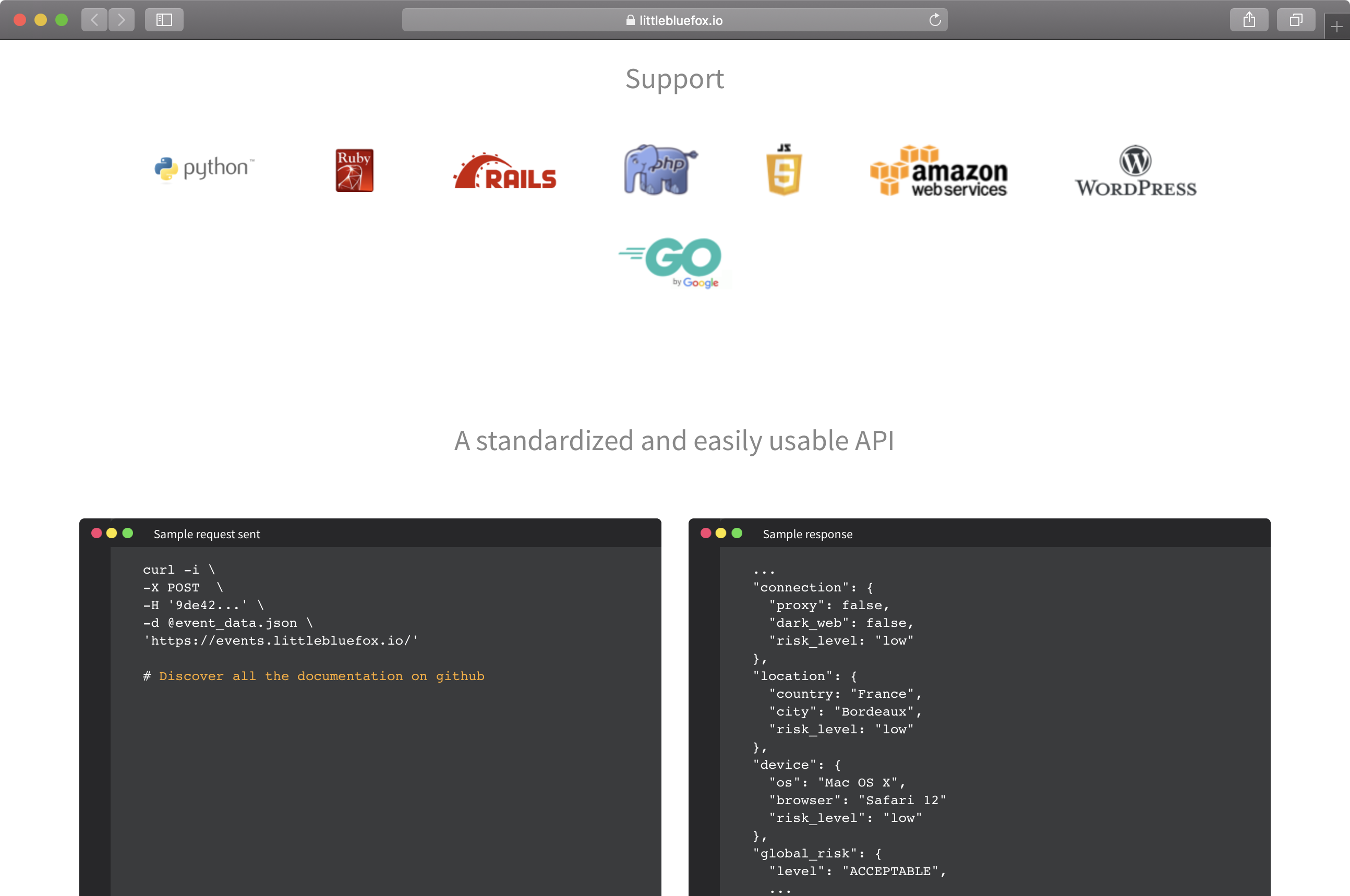Click the JS HTML5 shield logo
This screenshot has width=1350, height=896.
pos(784,169)
